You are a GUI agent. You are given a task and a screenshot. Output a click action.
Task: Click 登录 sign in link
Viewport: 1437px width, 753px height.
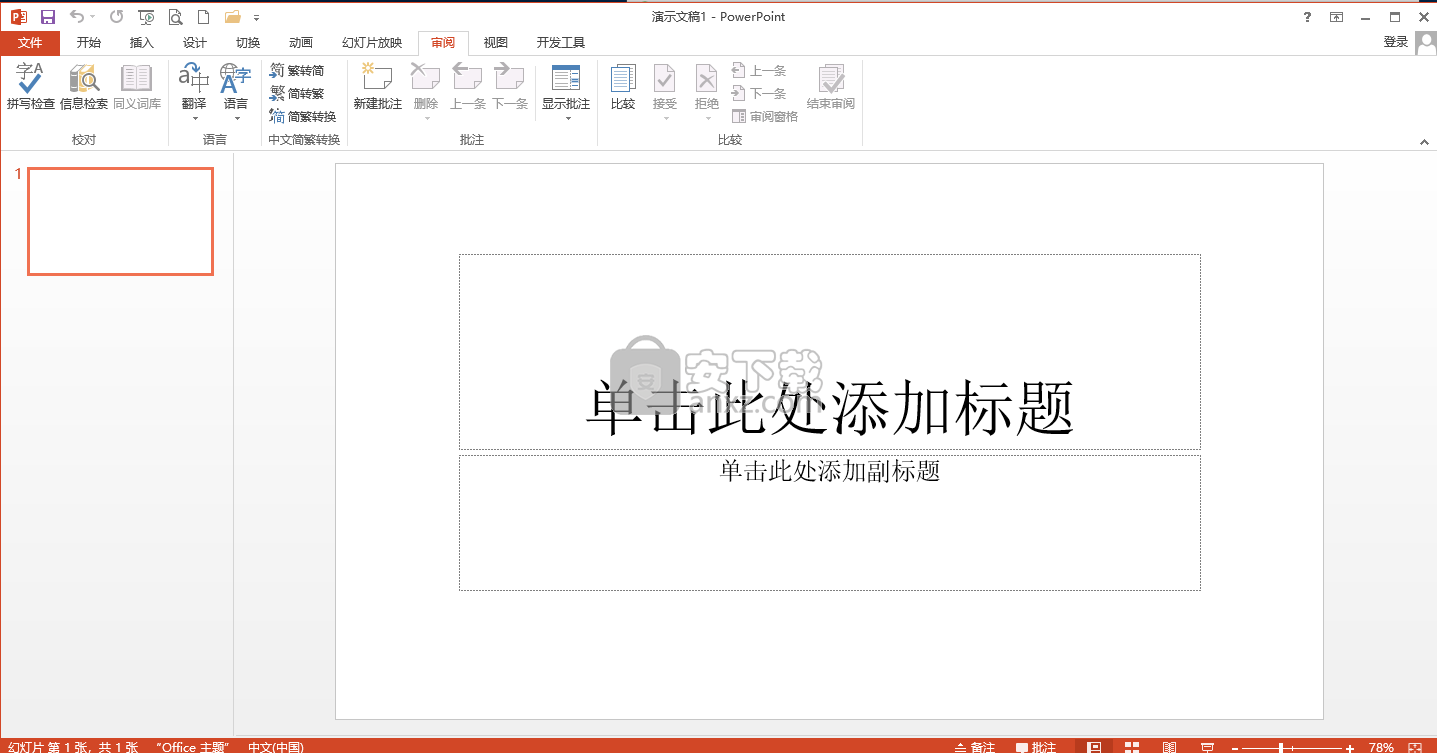click(1396, 42)
